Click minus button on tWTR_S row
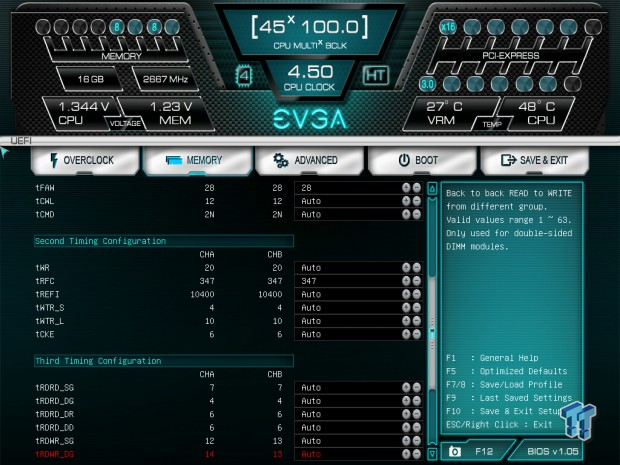 click(x=417, y=308)
